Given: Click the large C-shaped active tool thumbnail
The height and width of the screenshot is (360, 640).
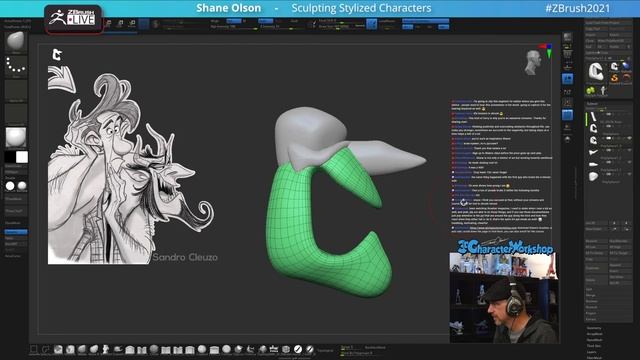Looking at the screenshot, I should pyautogui.click(x=596, y=71).
